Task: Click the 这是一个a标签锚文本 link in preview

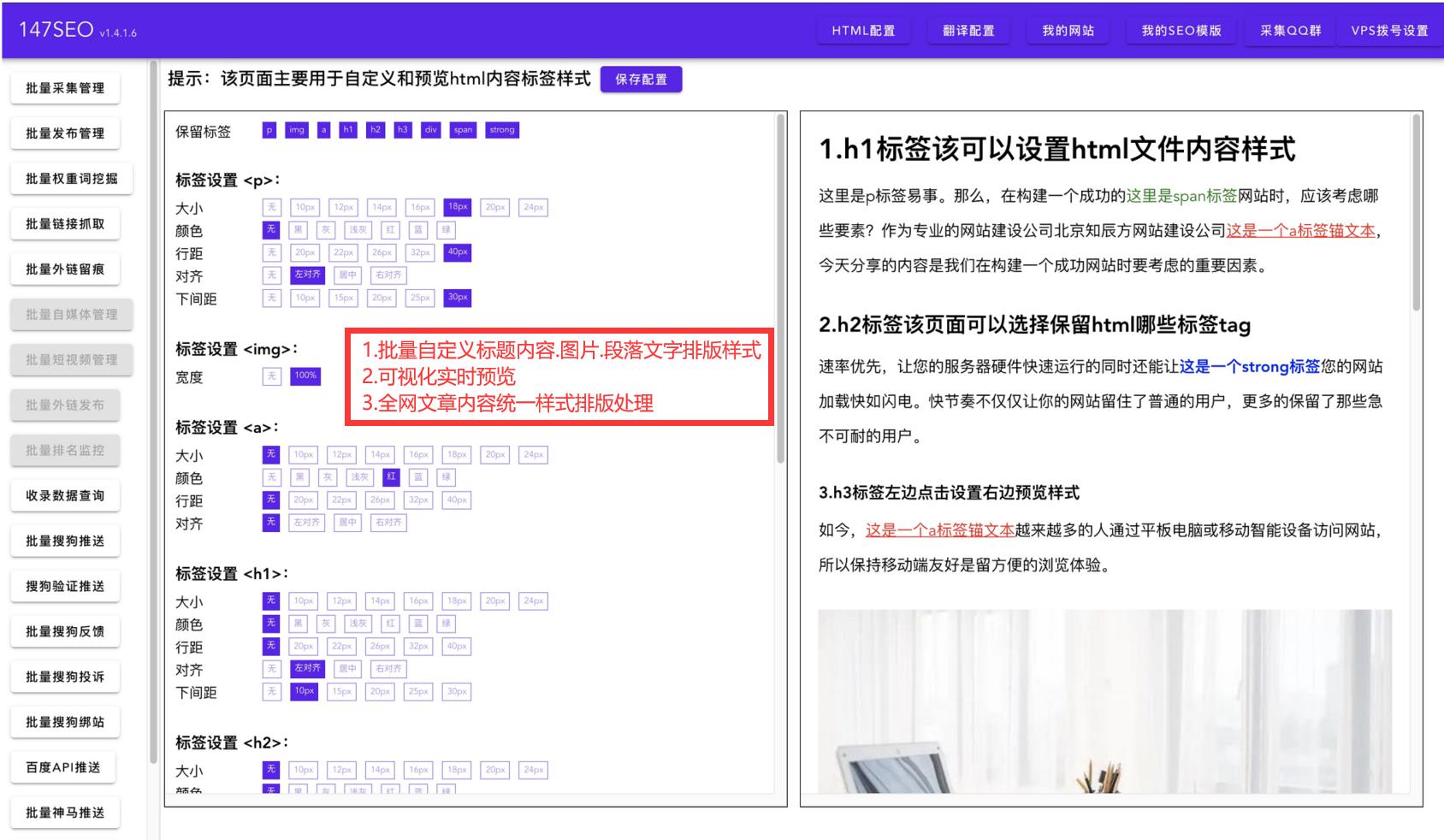Action: pos(938,529)
